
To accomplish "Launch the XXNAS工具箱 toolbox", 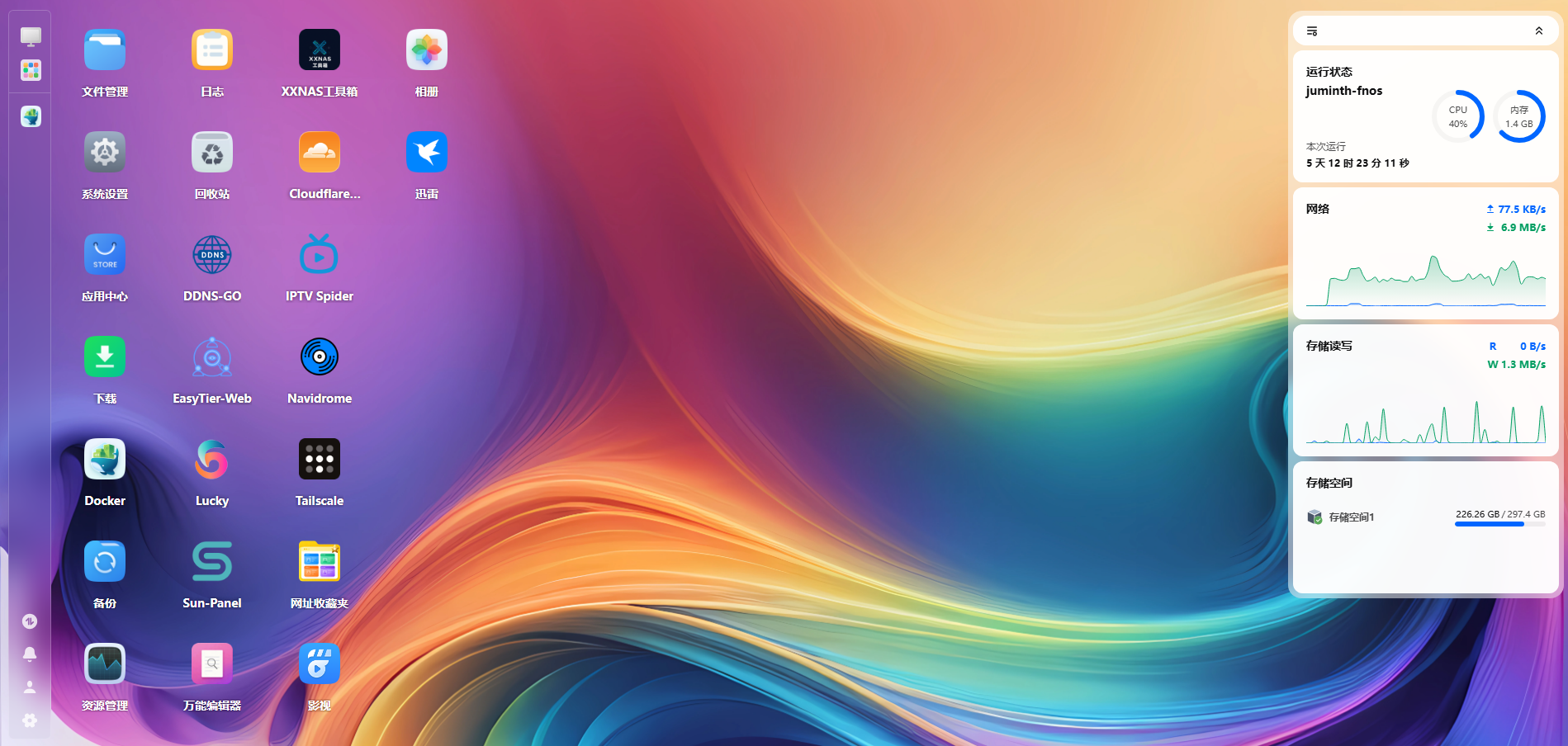I will click(319, 50).
